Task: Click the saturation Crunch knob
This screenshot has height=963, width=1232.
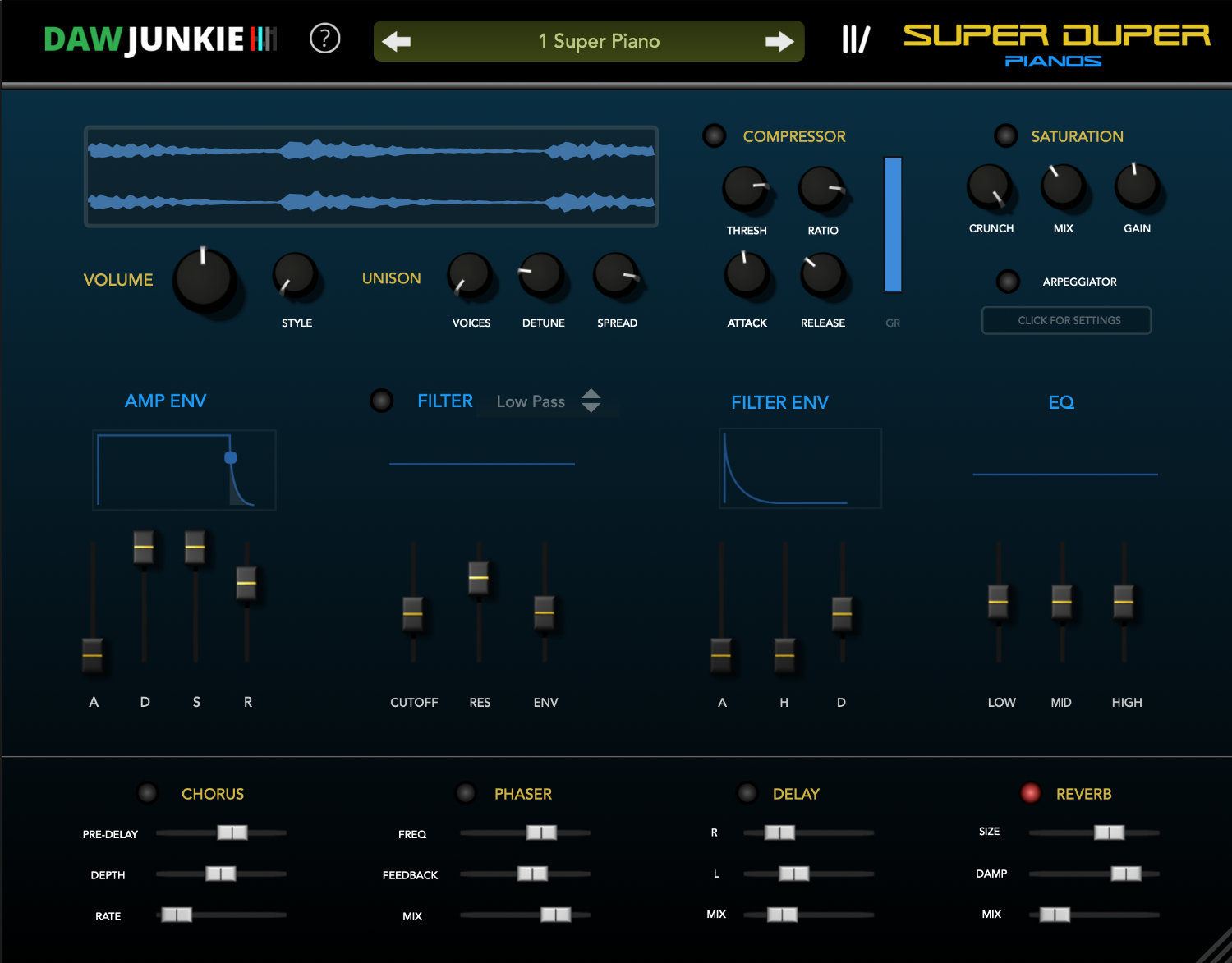Action: coord(990,186)
